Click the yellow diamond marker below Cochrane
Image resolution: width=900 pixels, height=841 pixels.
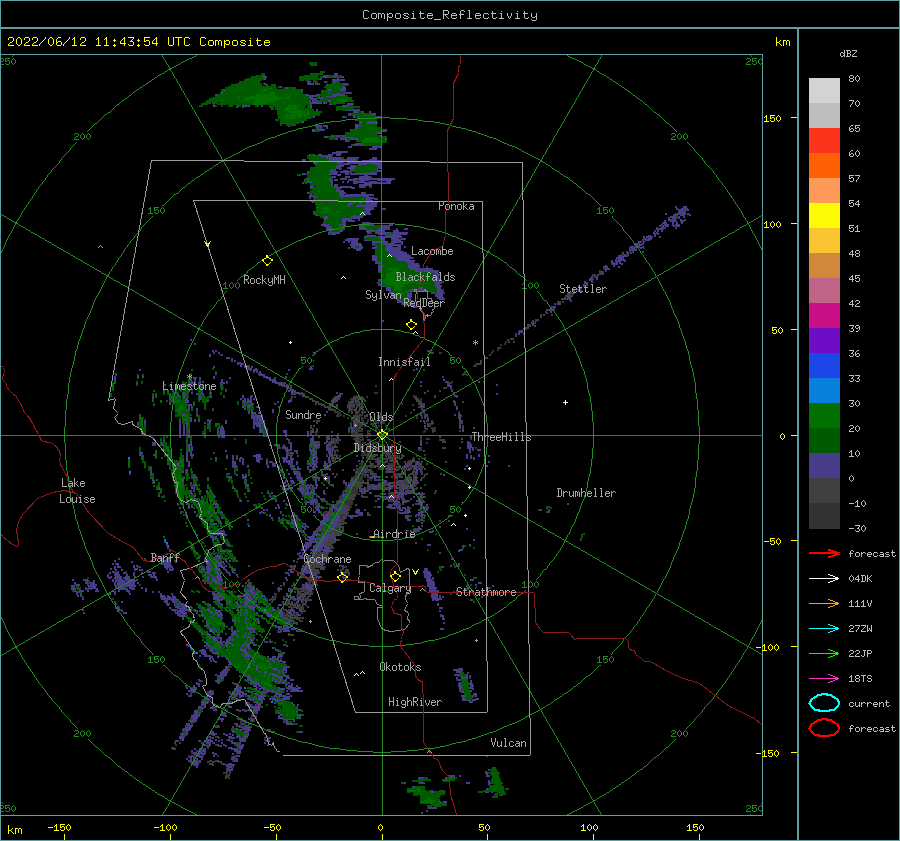[343, 578]
